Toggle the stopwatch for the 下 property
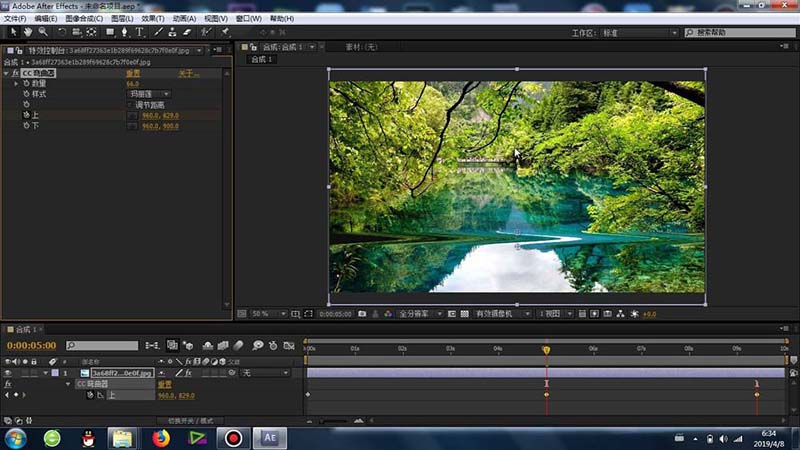 point(26,126)
